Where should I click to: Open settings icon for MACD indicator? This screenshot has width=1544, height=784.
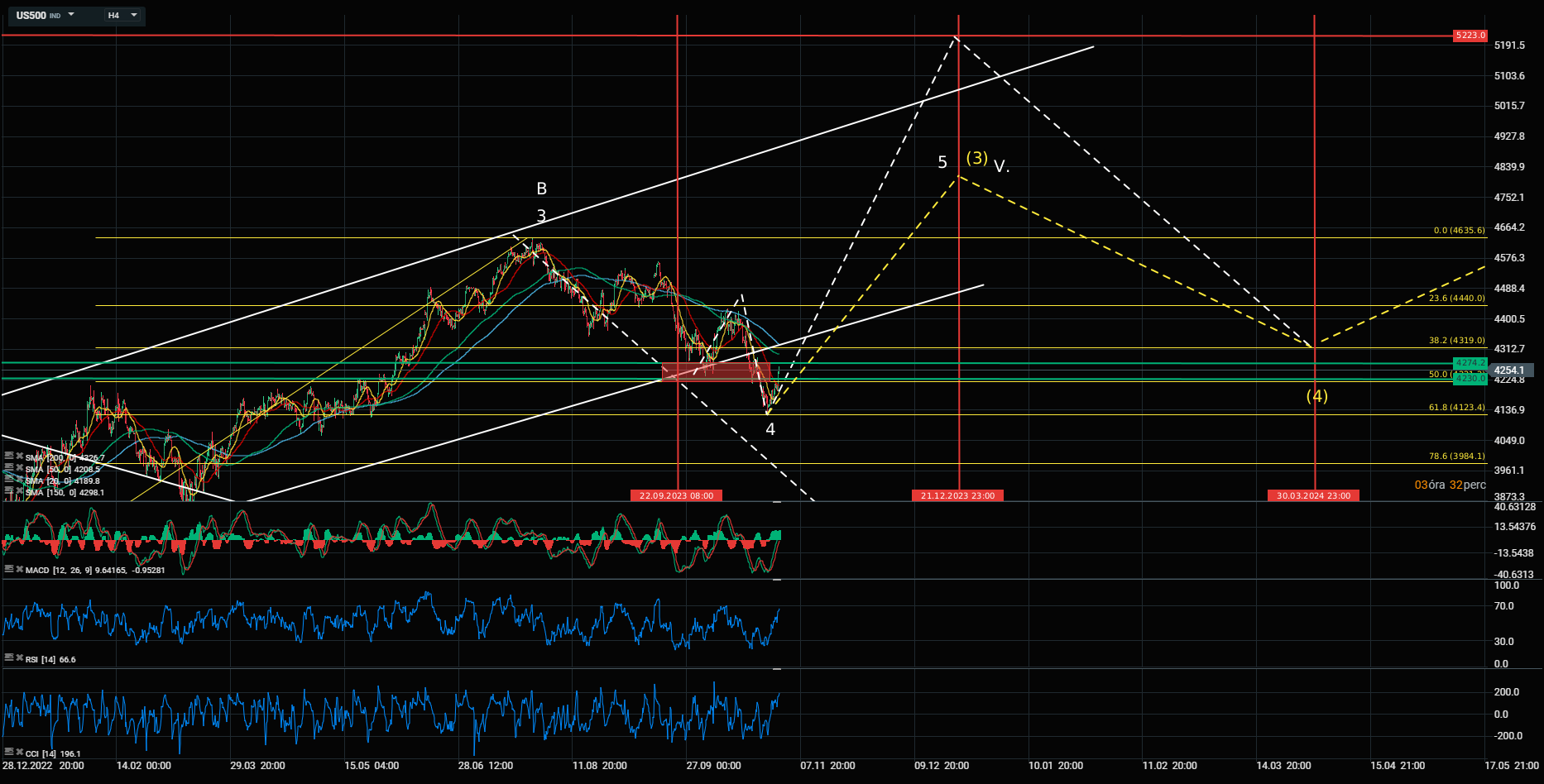click(x=9, y=569)
